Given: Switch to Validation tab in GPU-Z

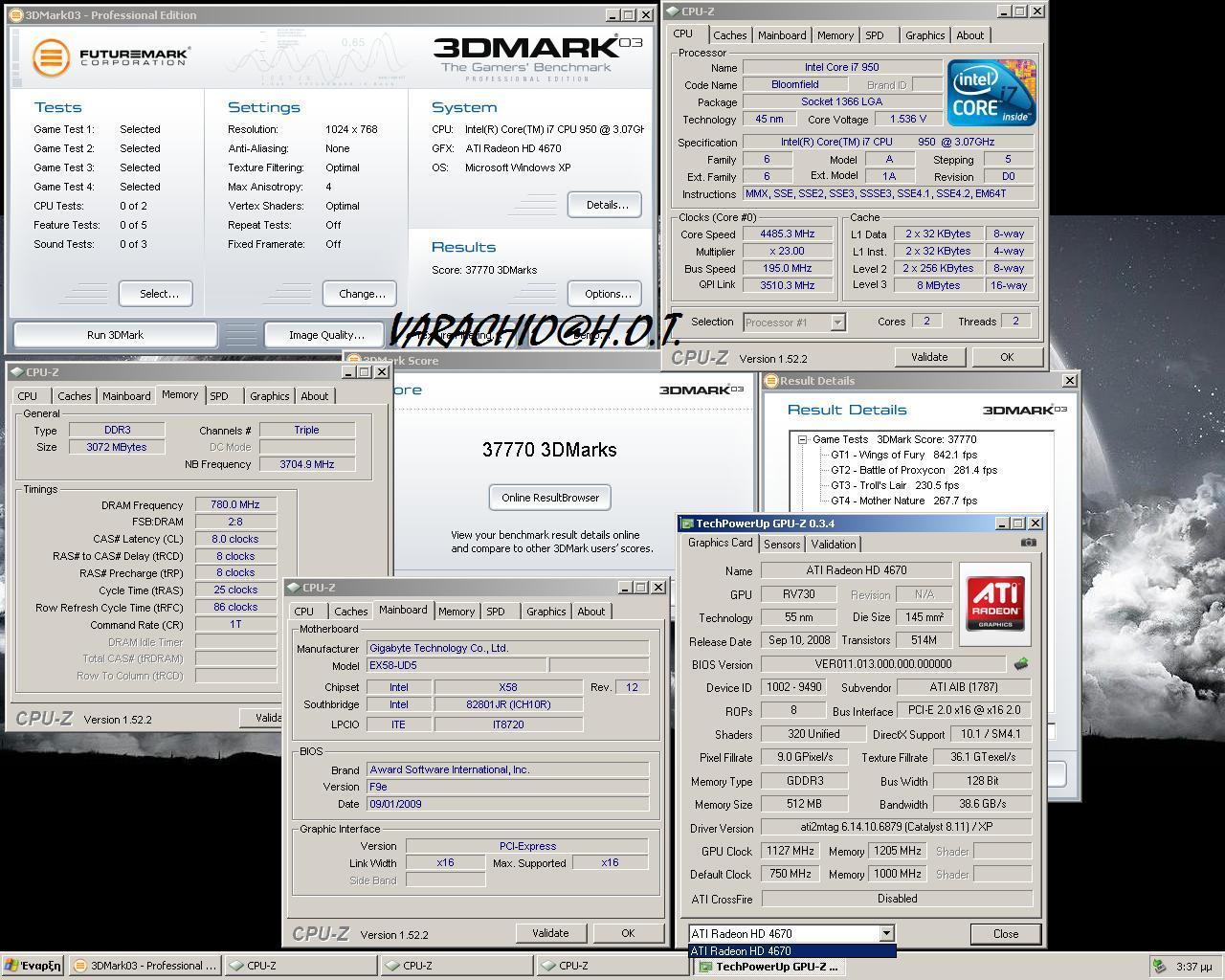Looking at the screenshot, I should [x=834, y=544].
